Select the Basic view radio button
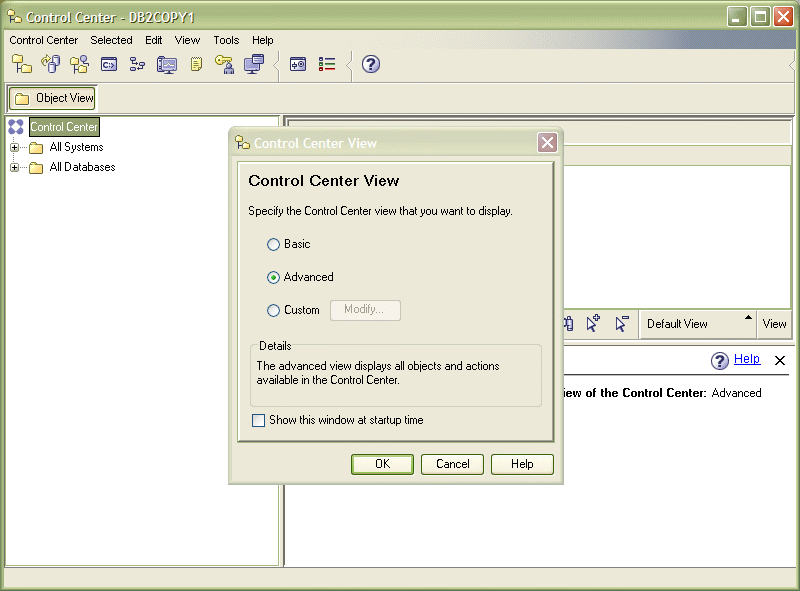 pyautogui.click(x=273, y=244)
